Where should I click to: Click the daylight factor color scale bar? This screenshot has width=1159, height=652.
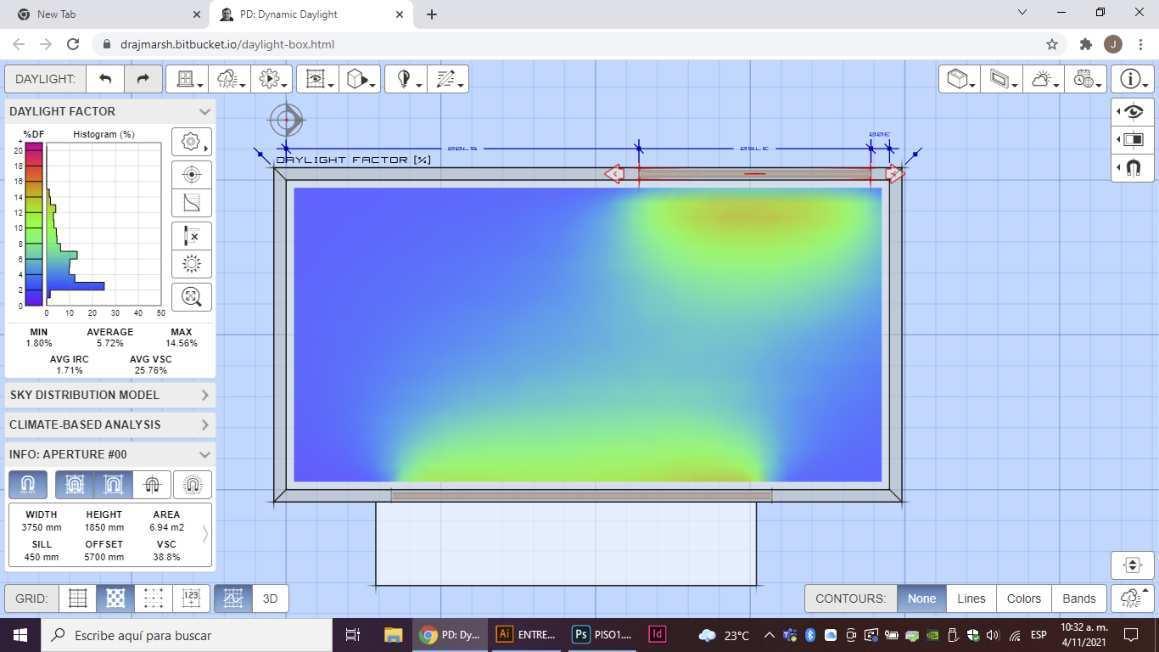[x=33, y=224]
